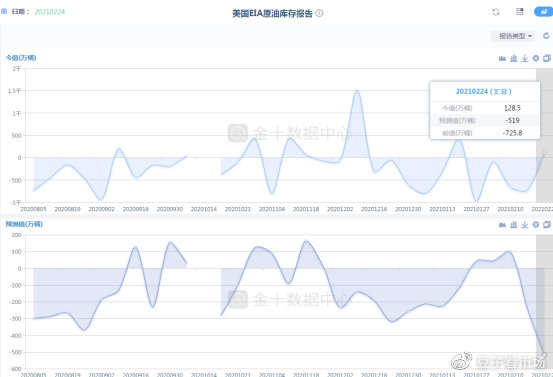Screen dimensions: 553x377
Task: Click x-axis label 20200930 on 今值 chart
Action: point(170,209)
